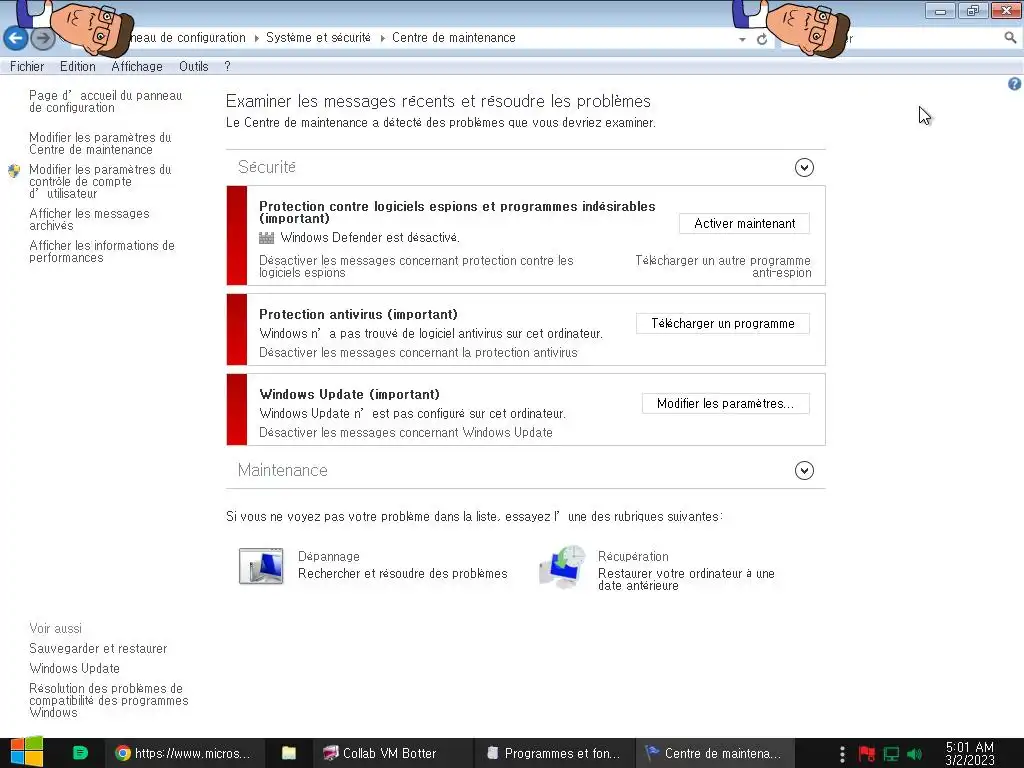Click the network monitor tray icon
This screenshot has width=1024, height=768.
891,754
